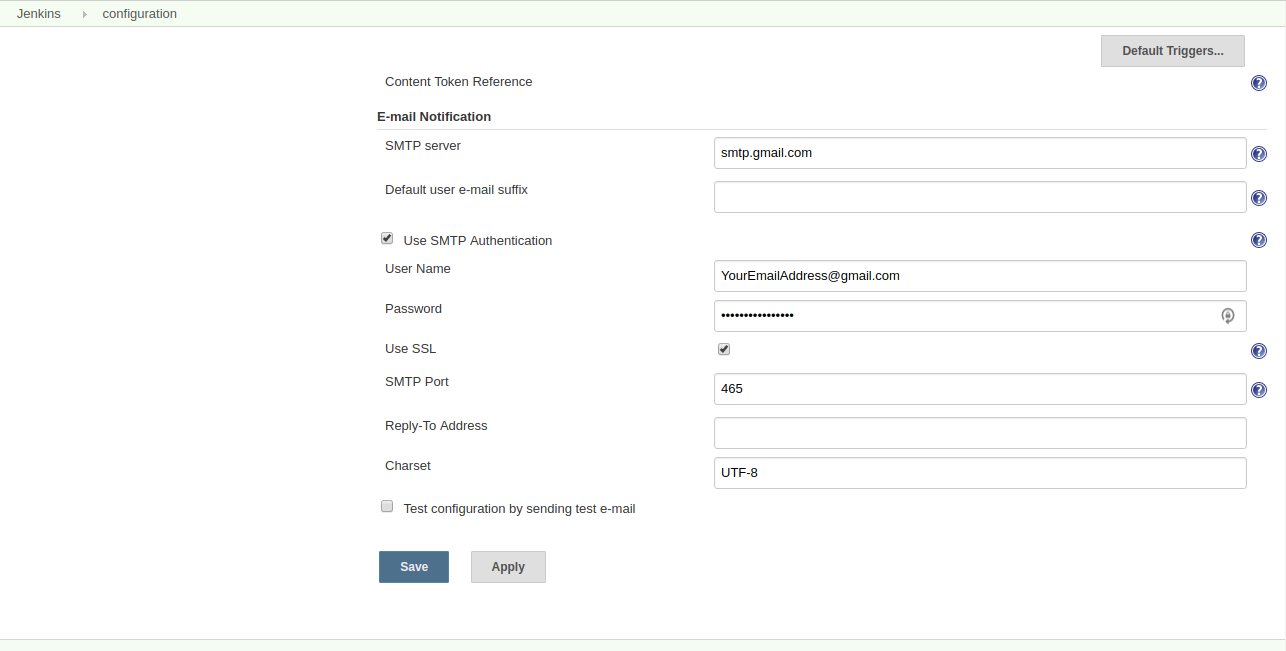Open the Default Triggers dialog
The width and height of the screenshot is (1286, 651).
(x=1172, y=50)
